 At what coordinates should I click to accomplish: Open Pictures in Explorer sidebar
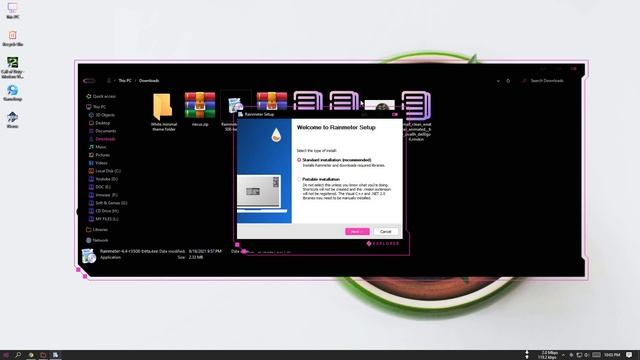coord(99,155)
